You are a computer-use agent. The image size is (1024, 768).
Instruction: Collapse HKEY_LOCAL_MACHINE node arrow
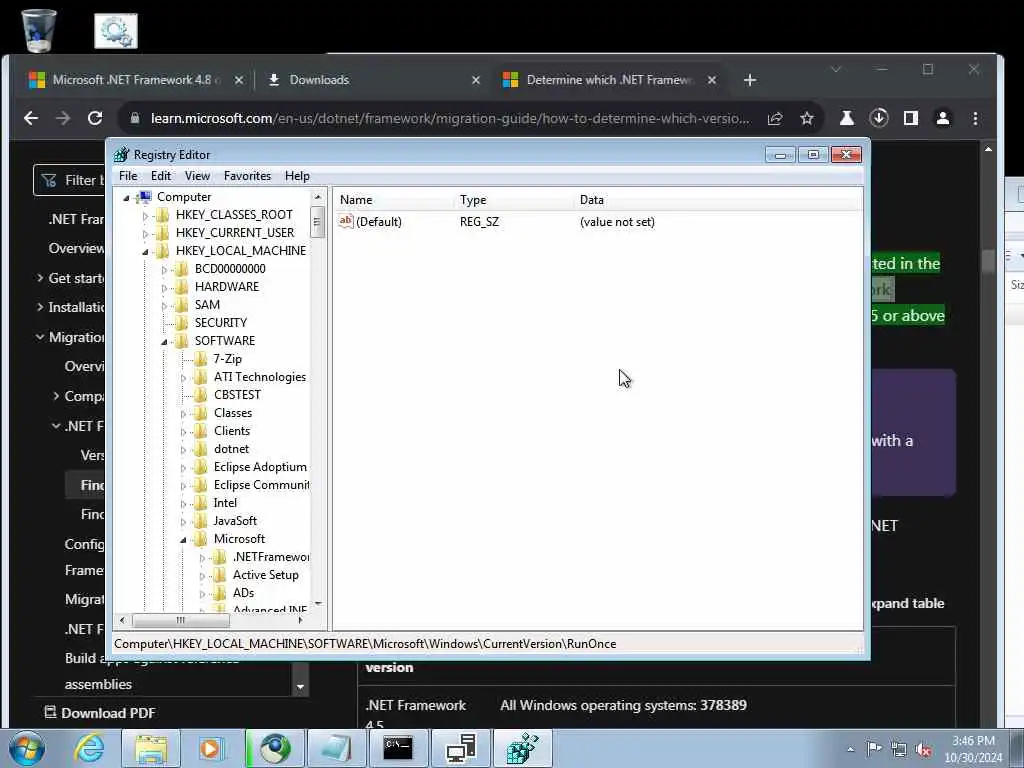pos(145,251)
